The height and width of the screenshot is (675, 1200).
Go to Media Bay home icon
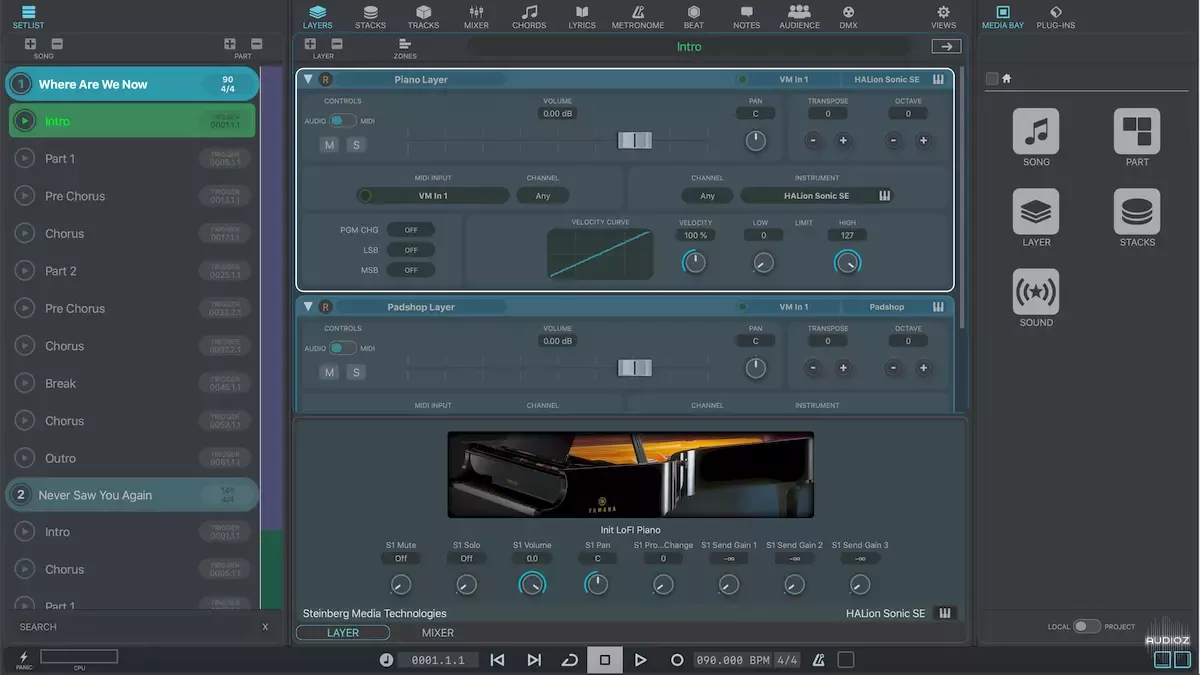coord(1007,79)
